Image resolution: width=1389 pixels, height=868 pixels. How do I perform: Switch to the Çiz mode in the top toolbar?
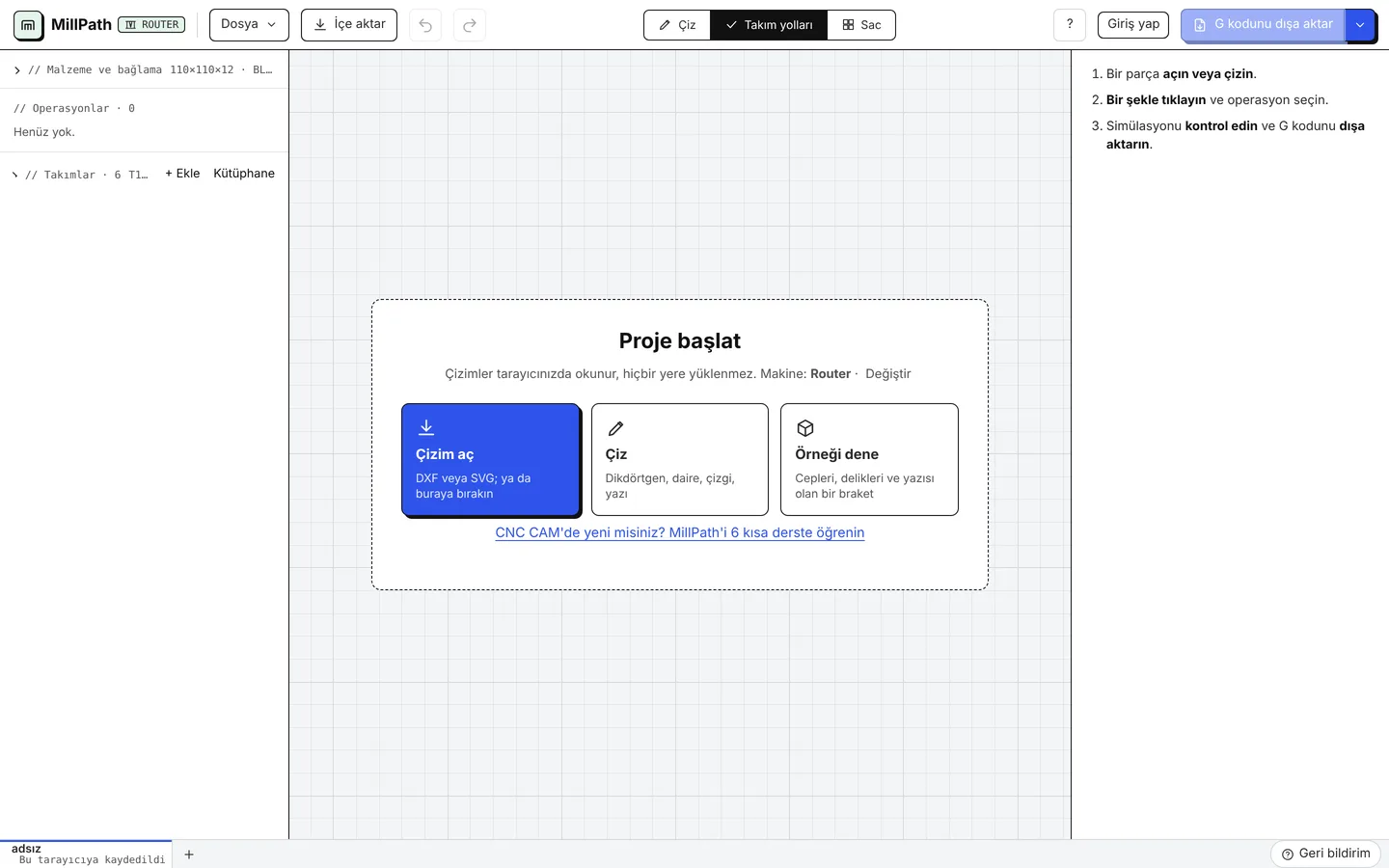coord(677,25)
